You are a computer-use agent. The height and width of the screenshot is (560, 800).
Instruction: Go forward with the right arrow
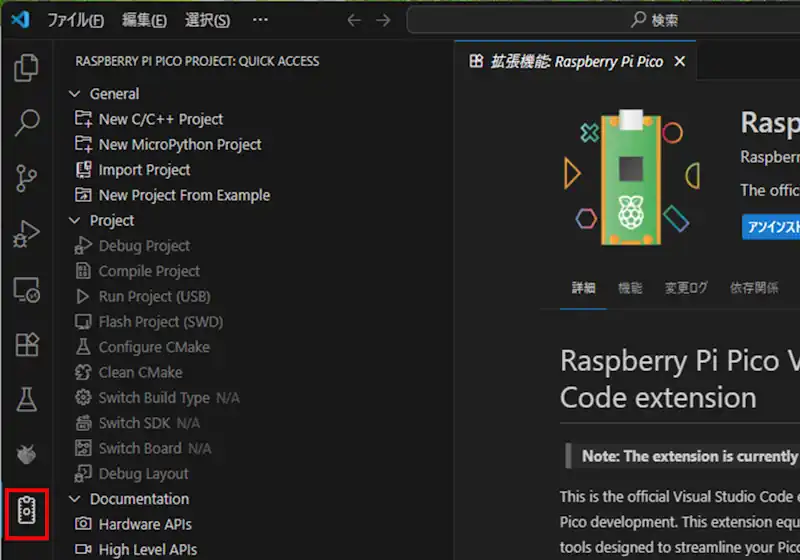point(383,20)
